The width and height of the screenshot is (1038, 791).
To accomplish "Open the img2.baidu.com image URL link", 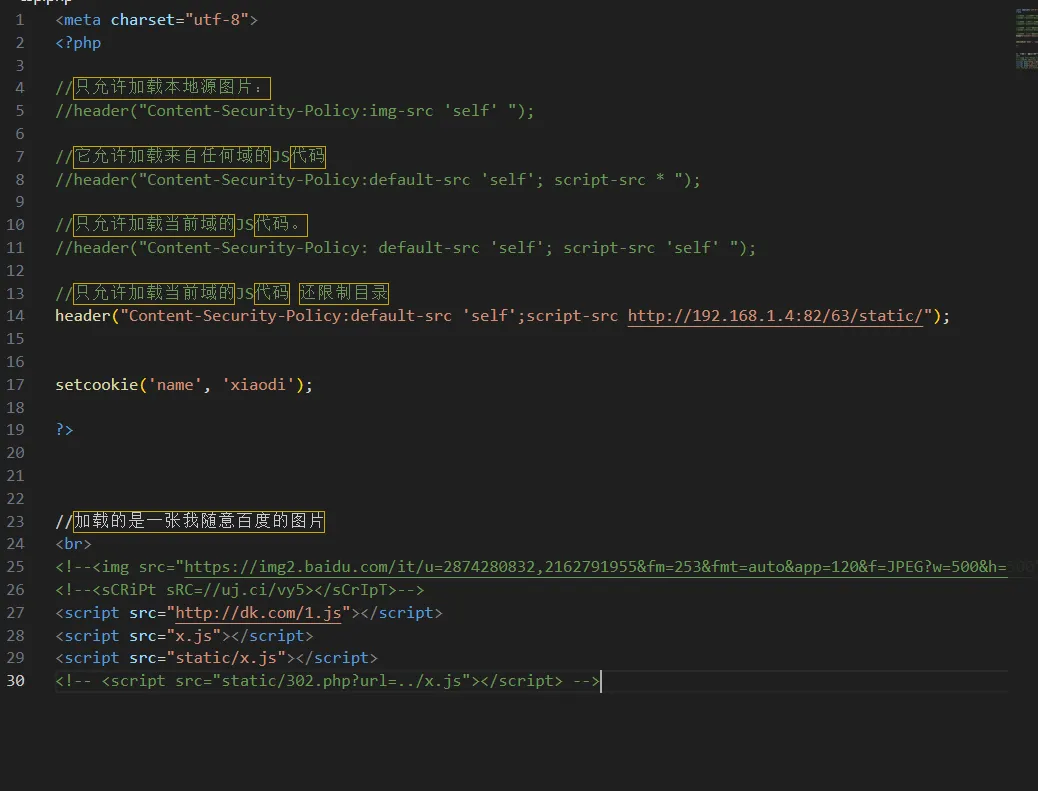I will (595, 567).
